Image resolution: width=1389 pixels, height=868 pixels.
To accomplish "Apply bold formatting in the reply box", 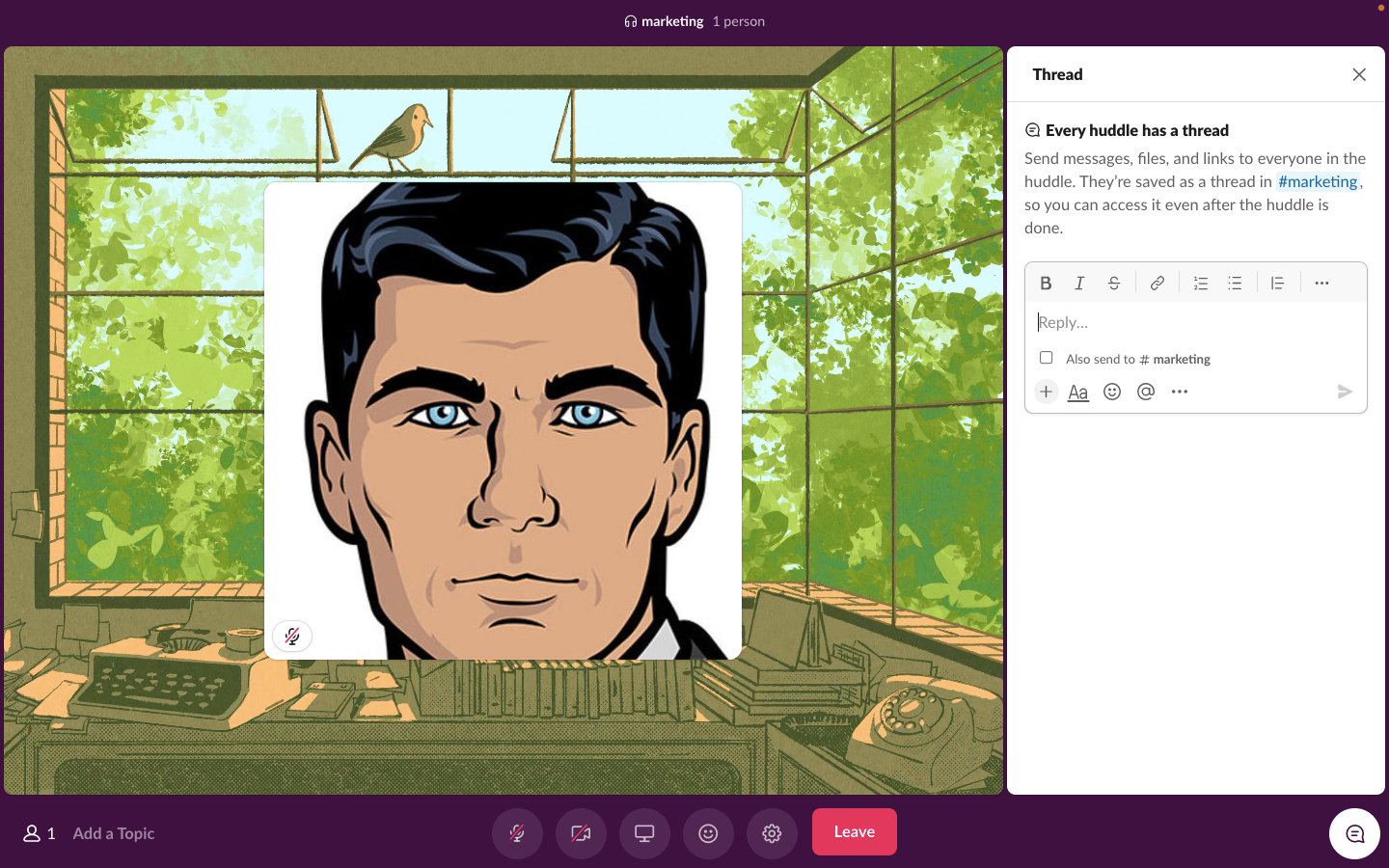I will 1046,283.
